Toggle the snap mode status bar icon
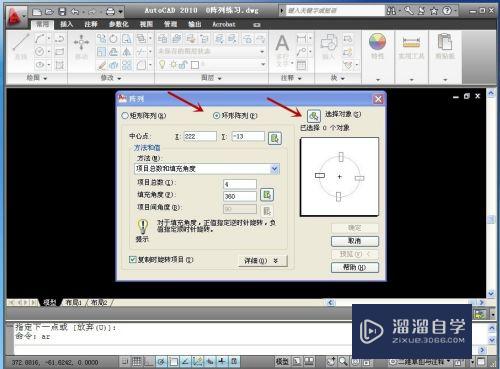Screen dimensions: 500x369 (125, 361)
